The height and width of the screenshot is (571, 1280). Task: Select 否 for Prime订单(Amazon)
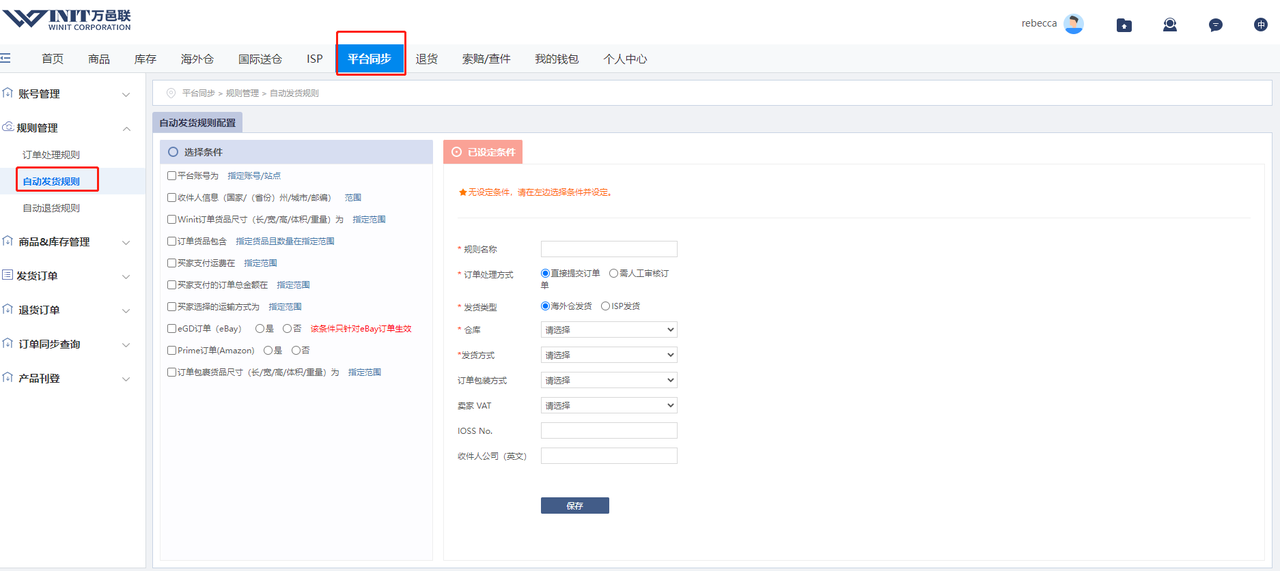(x=296, y=350)
